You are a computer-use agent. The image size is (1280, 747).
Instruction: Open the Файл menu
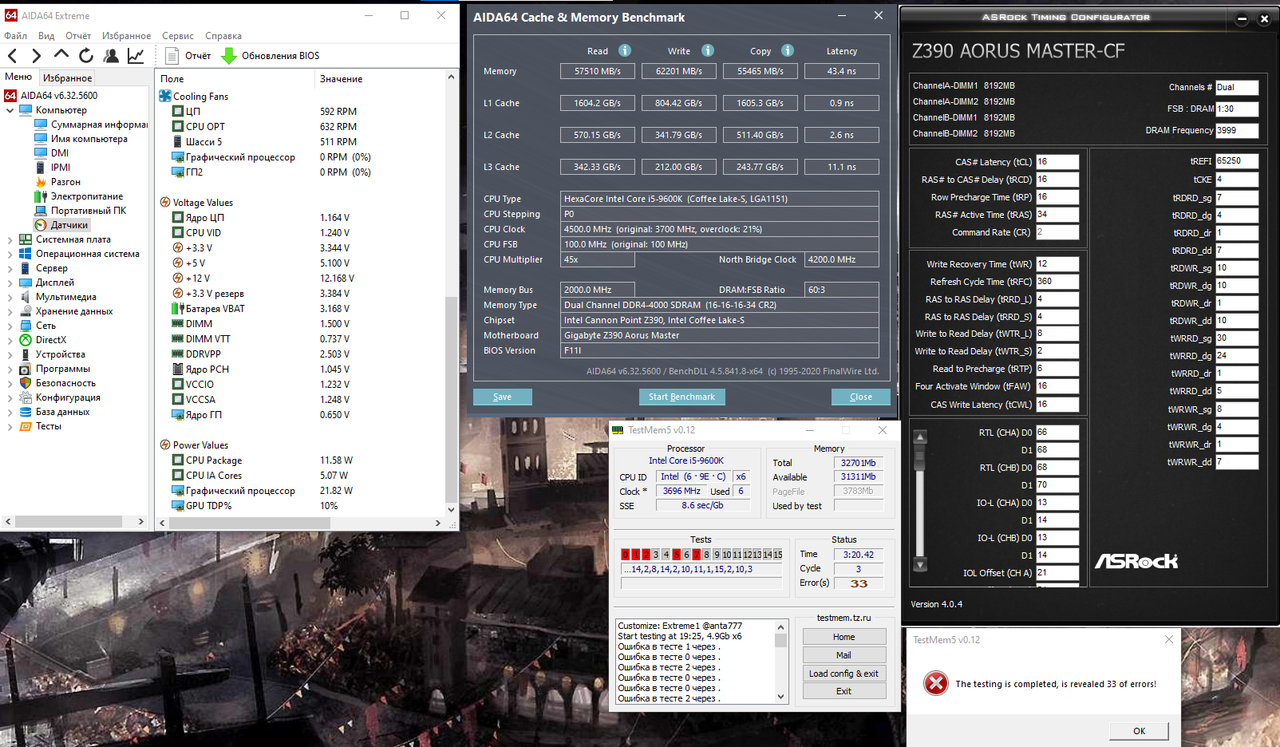15,35
